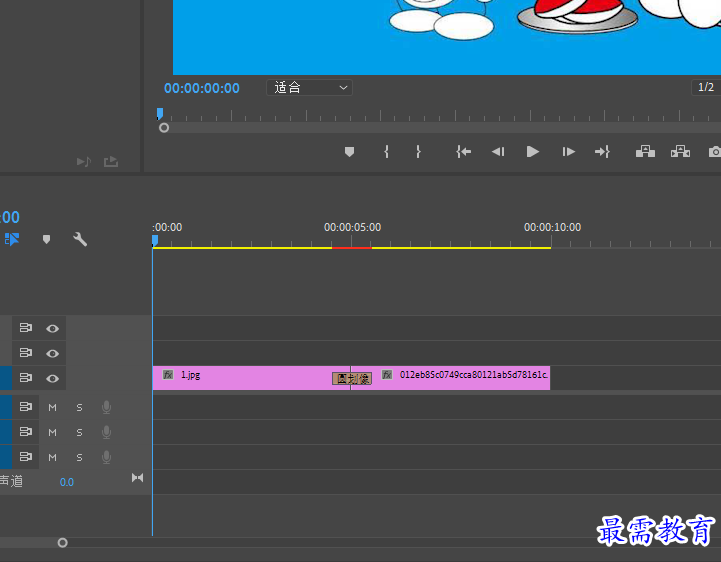Toggle sync lock on the second audio track
Screen dimensions: 721x562
(x=26, y=432)
